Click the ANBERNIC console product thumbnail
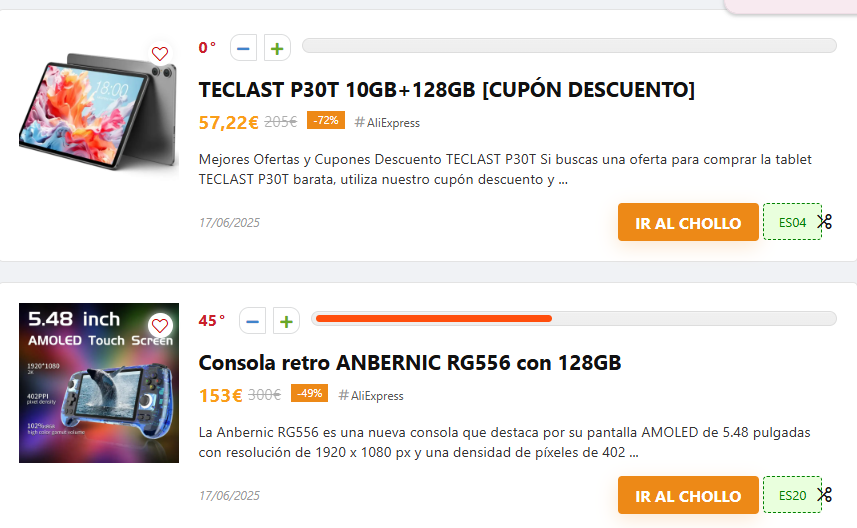The image size is (857, 528). coord(98,383)
